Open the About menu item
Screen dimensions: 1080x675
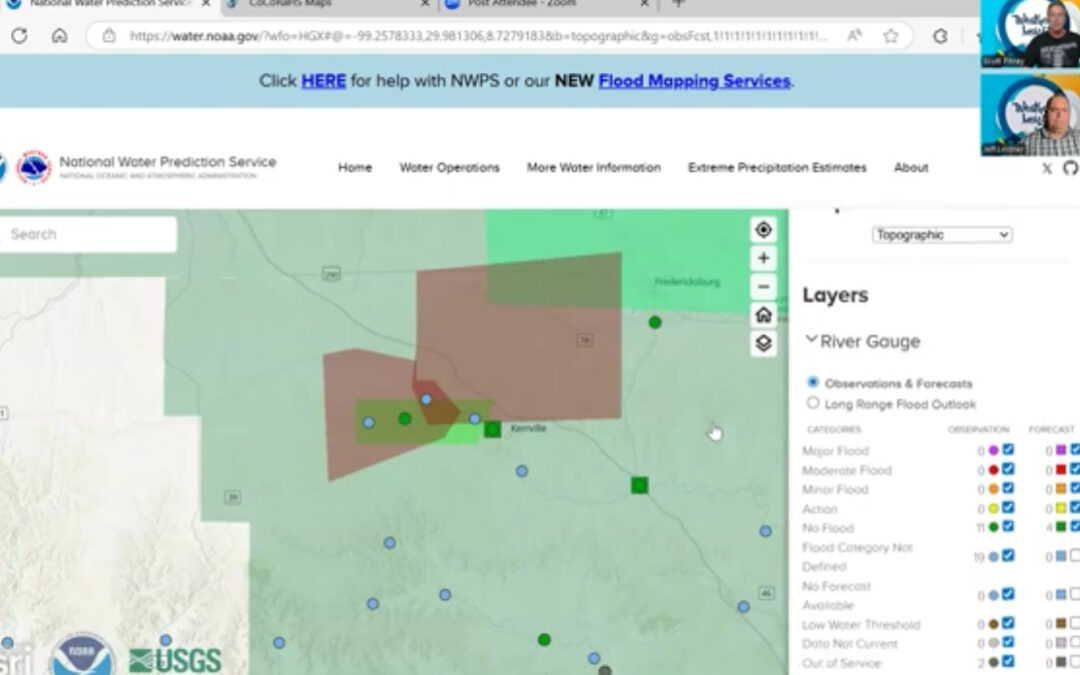tap(911, 167)
